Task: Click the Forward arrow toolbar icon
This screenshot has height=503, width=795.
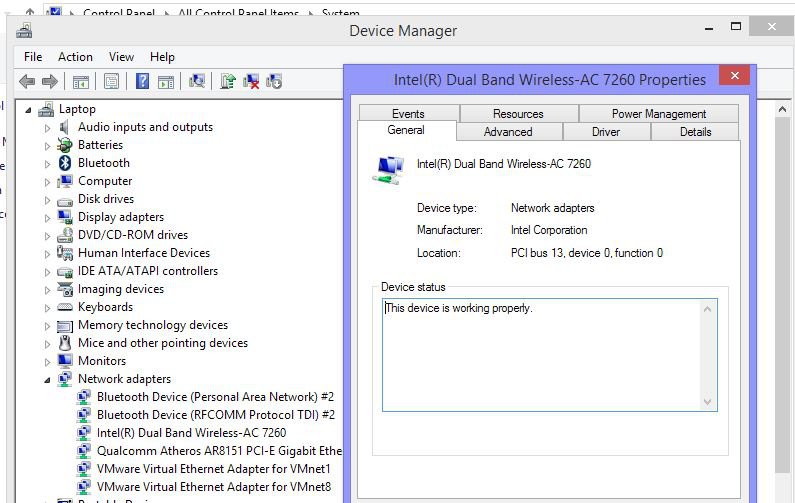Action: click(50, 81)
